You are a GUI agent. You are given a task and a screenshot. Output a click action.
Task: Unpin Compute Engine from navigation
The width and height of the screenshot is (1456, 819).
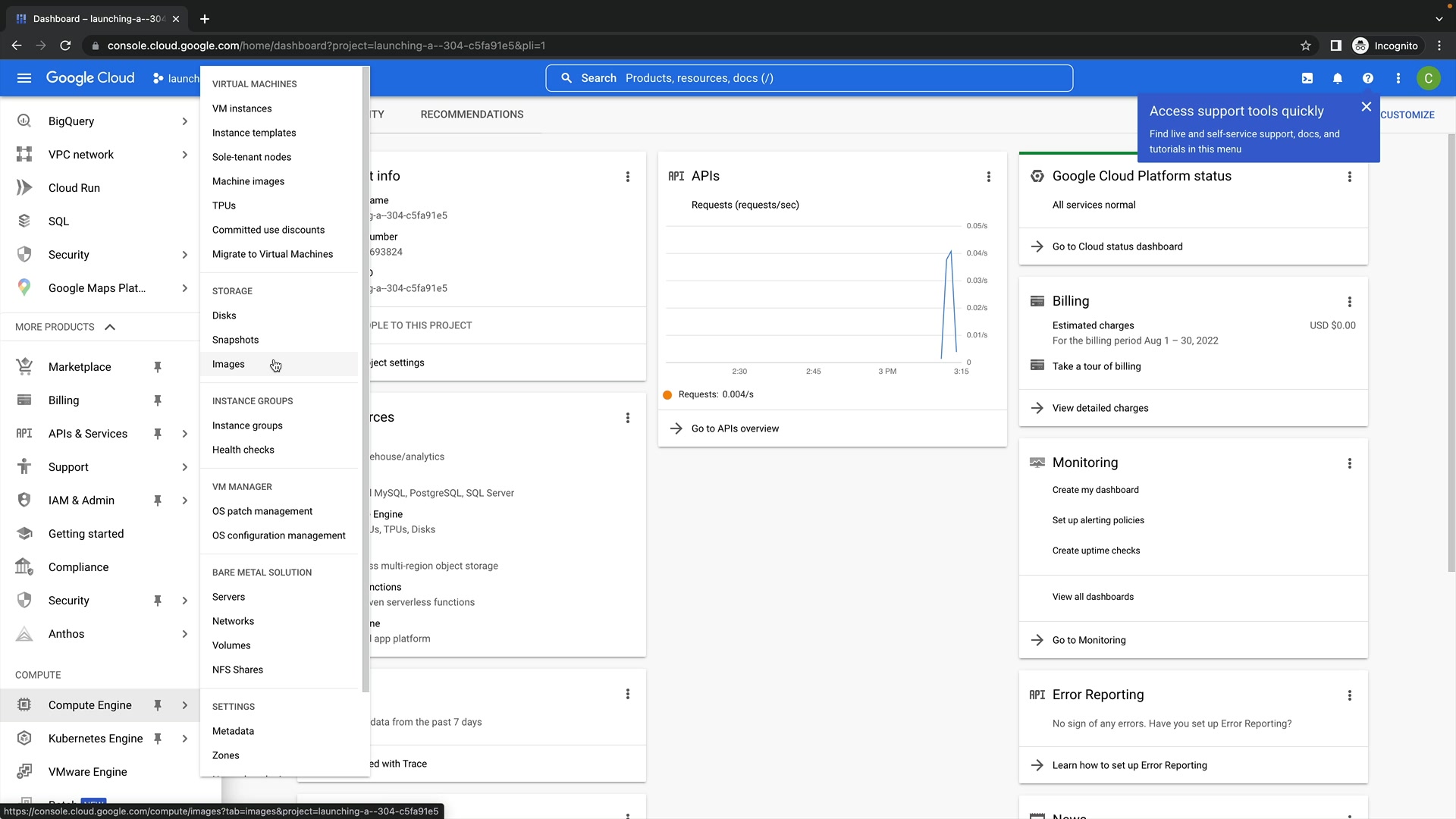(x=158, y=705)
